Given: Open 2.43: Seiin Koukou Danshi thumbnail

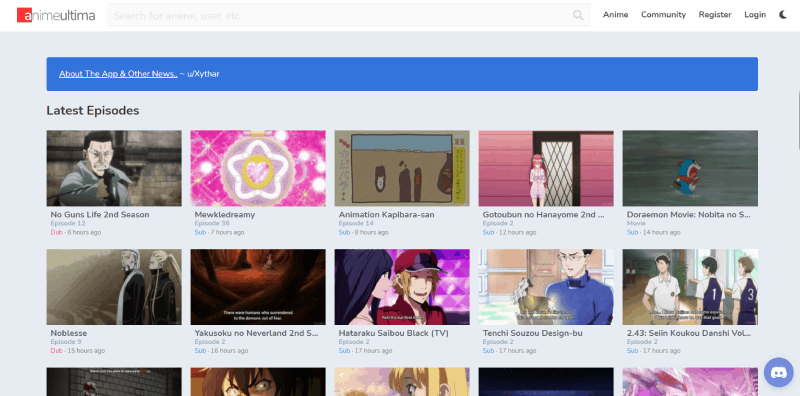Looking at the screenshot, I should click(690, 287).
